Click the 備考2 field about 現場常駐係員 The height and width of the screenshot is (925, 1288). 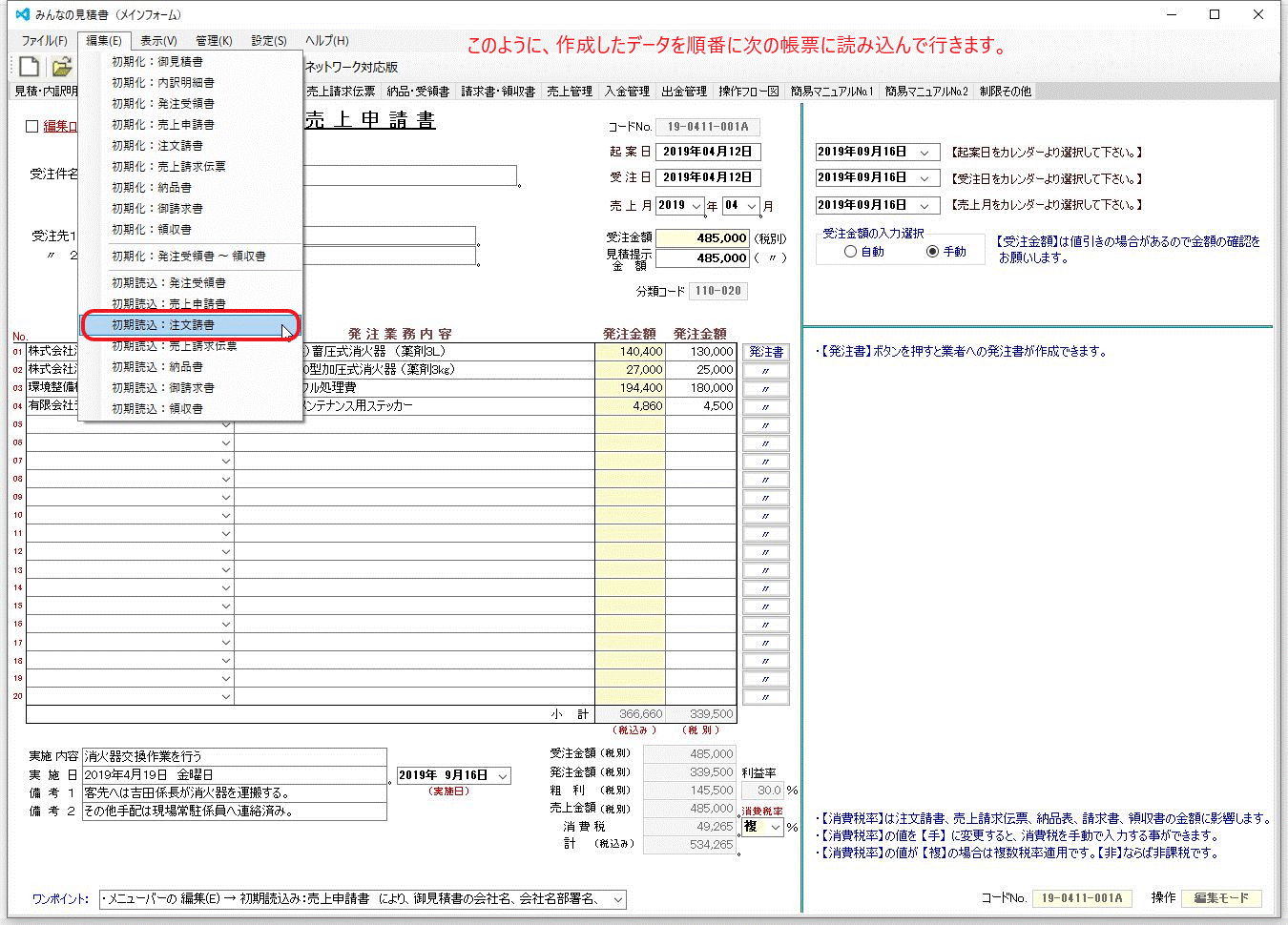pos(234,812)
